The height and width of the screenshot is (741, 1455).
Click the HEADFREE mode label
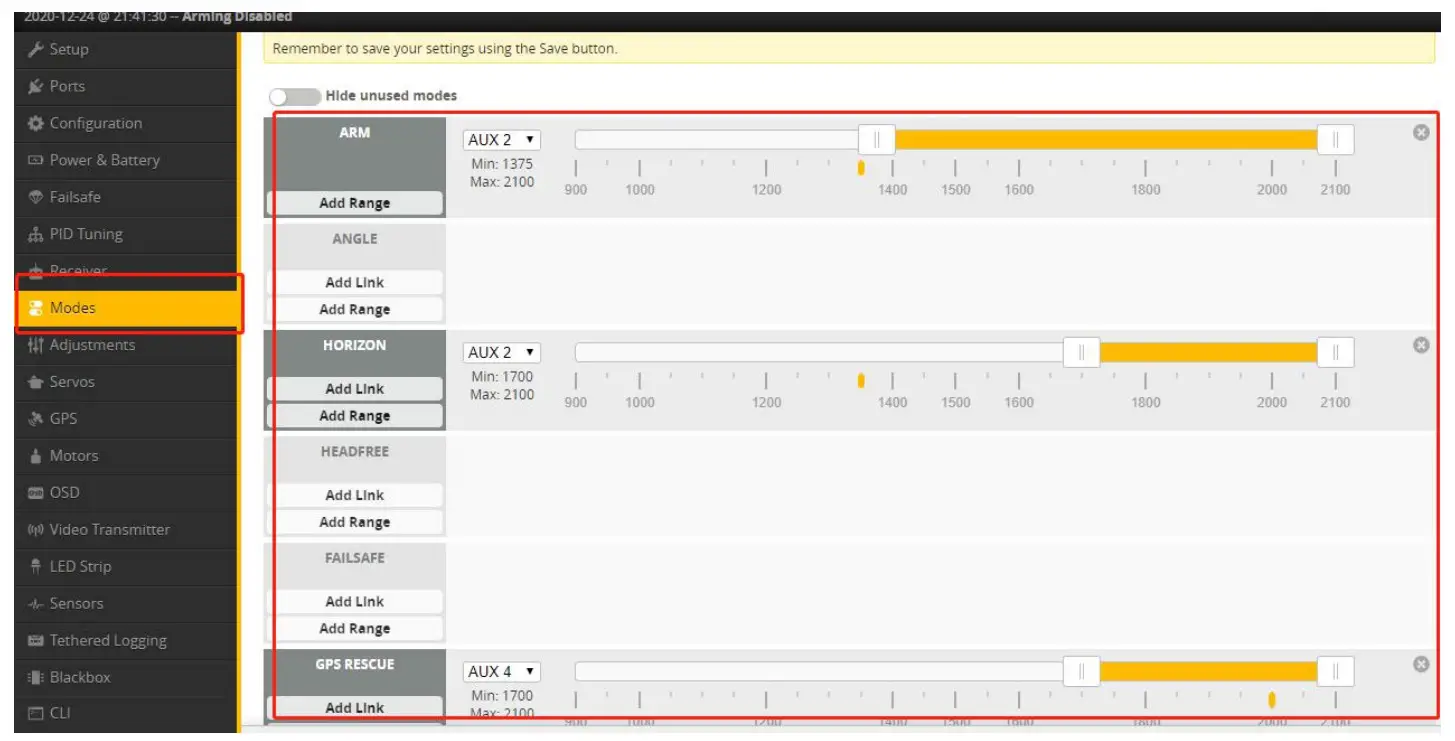(x=355, y=452)
